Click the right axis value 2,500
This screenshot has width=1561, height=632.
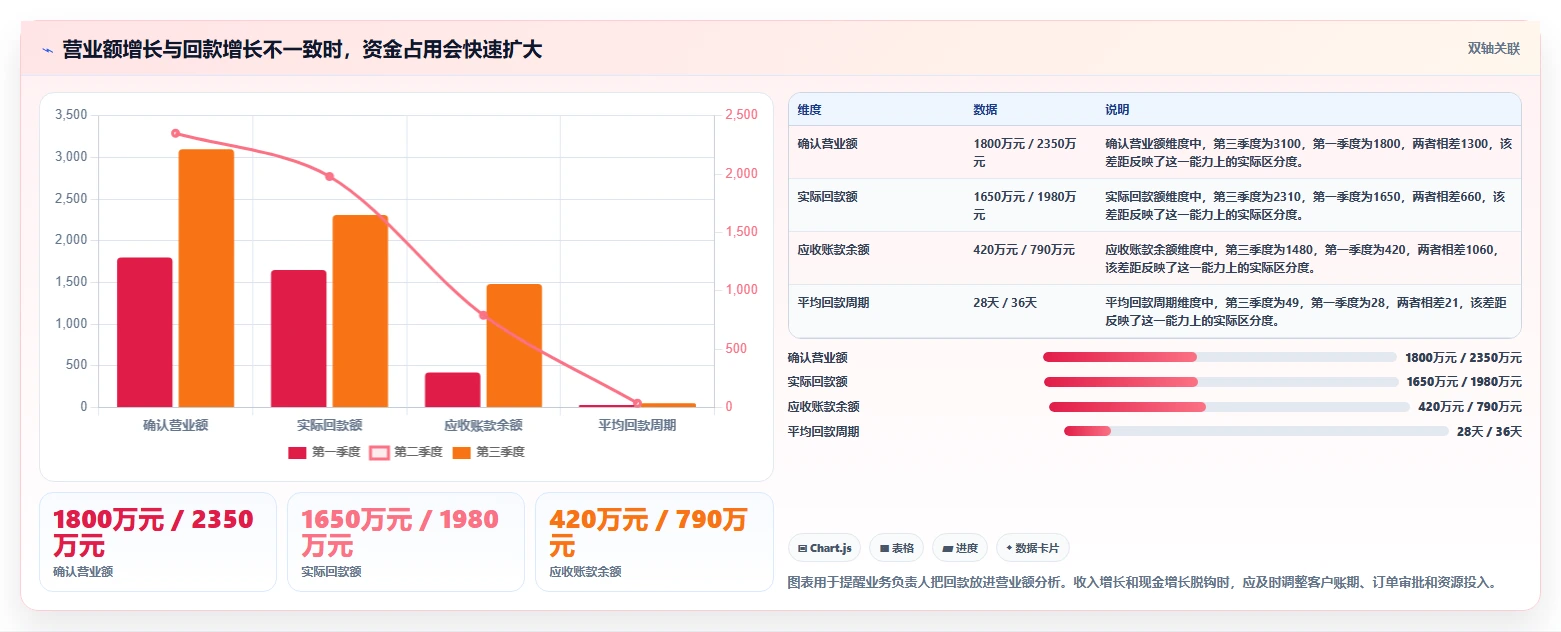coord(741,115)
